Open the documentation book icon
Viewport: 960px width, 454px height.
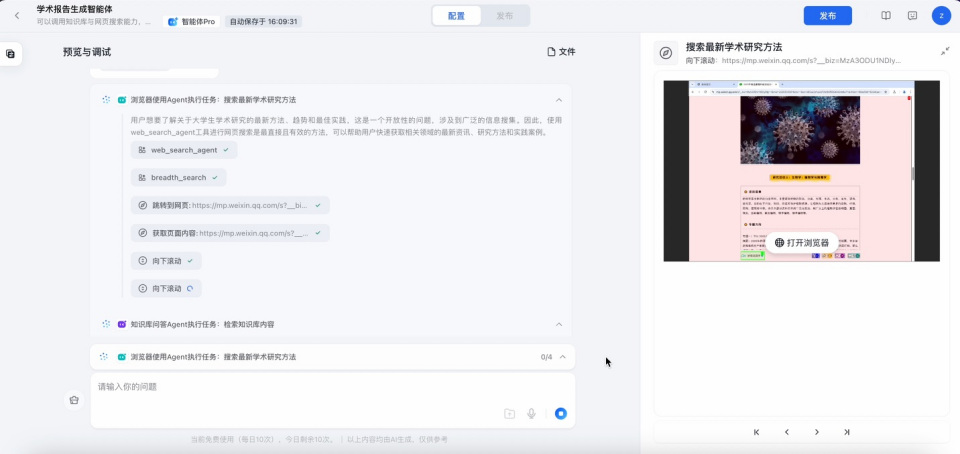[x=886, y=16]
